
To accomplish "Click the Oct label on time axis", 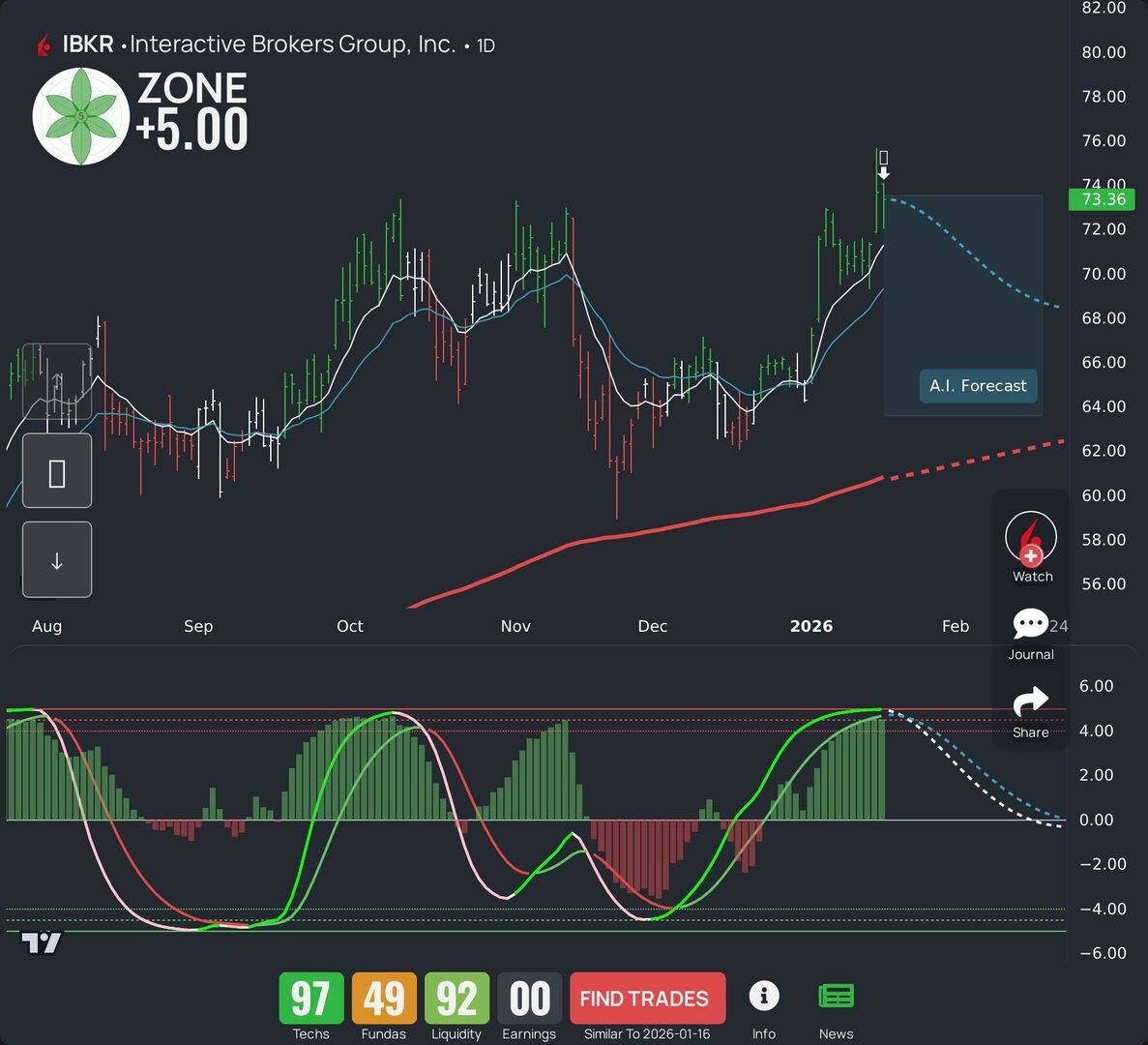I will pos(350,626).
